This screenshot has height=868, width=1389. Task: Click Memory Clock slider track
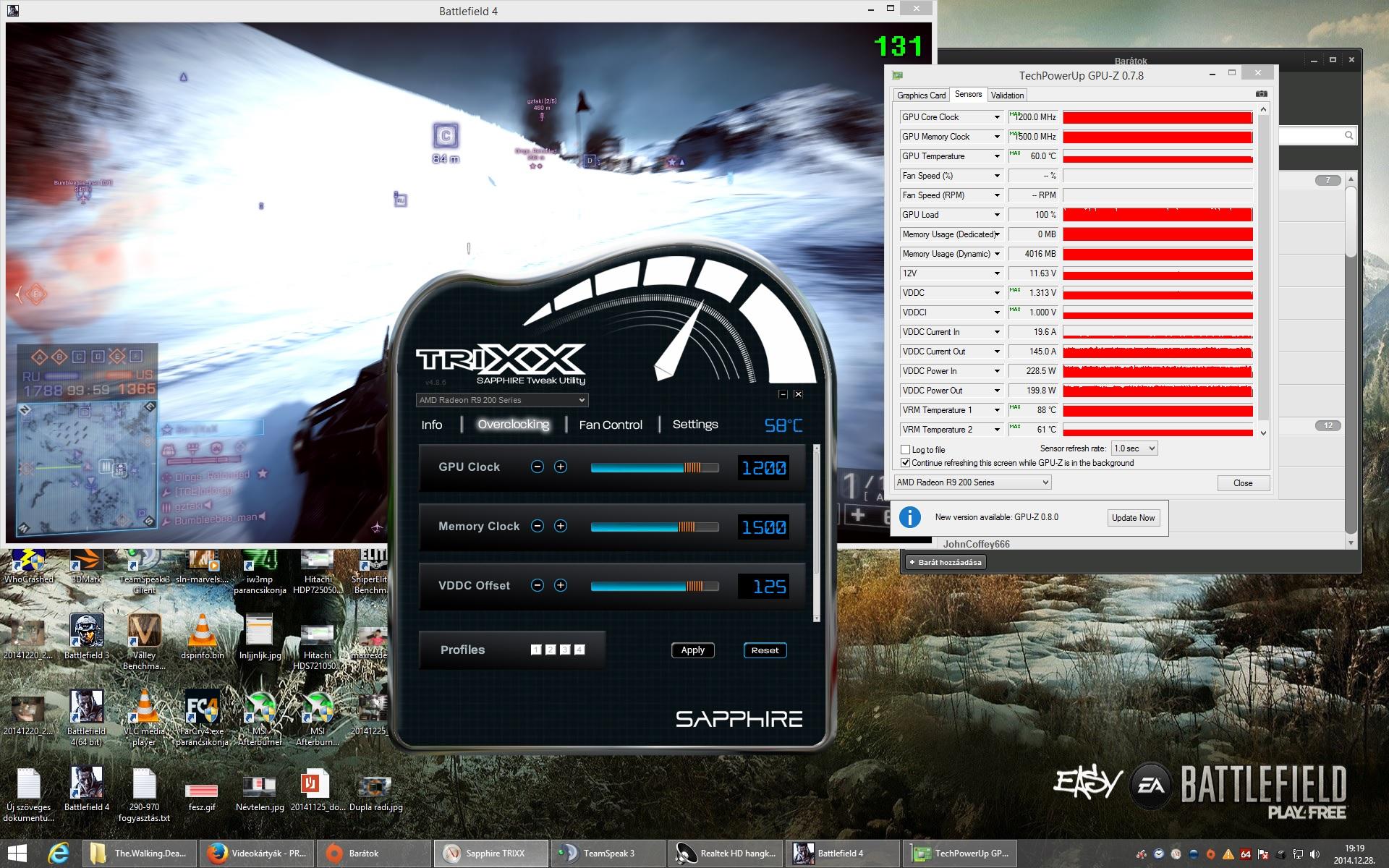[x=655, y=527]
